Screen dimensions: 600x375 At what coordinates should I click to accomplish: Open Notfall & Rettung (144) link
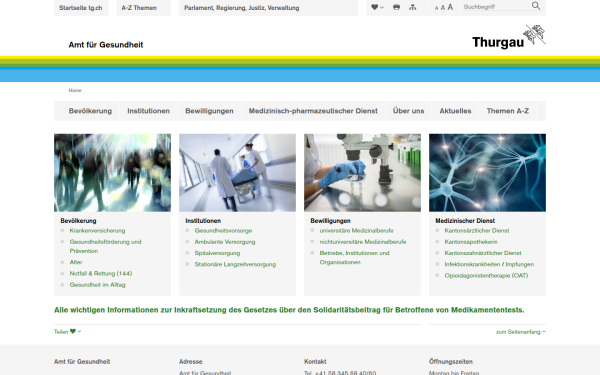coord(101,274)
